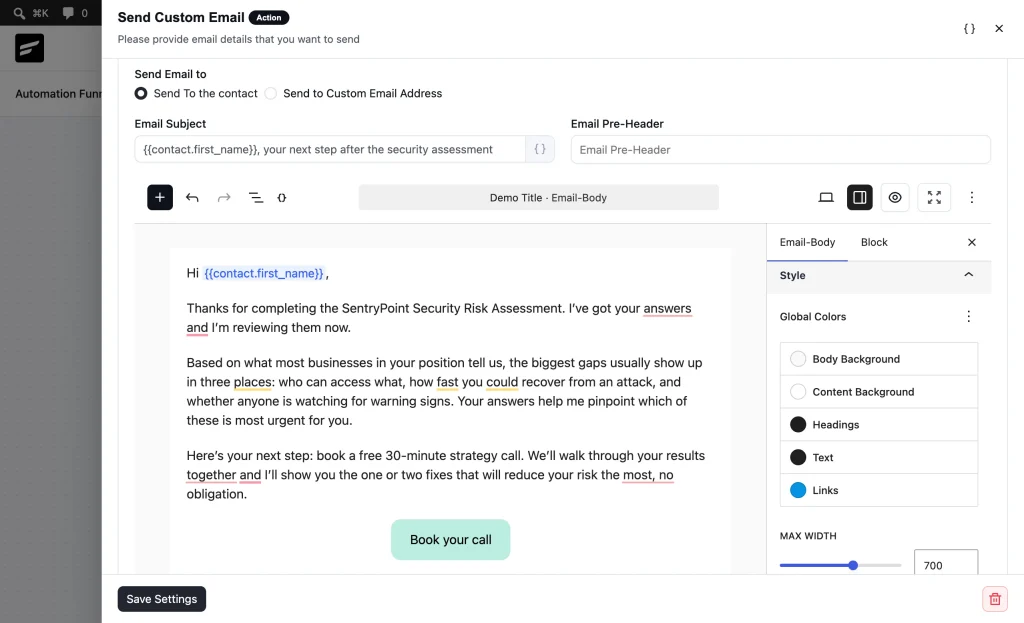
Task: Open editor options three-dot menu
Action: tap(972, 197)
